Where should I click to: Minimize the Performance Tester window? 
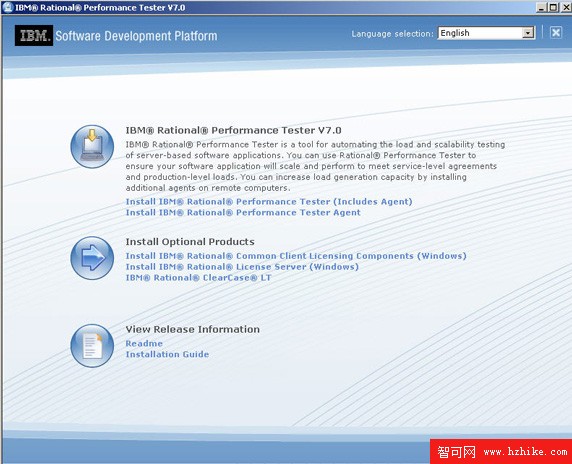(541, 7)
